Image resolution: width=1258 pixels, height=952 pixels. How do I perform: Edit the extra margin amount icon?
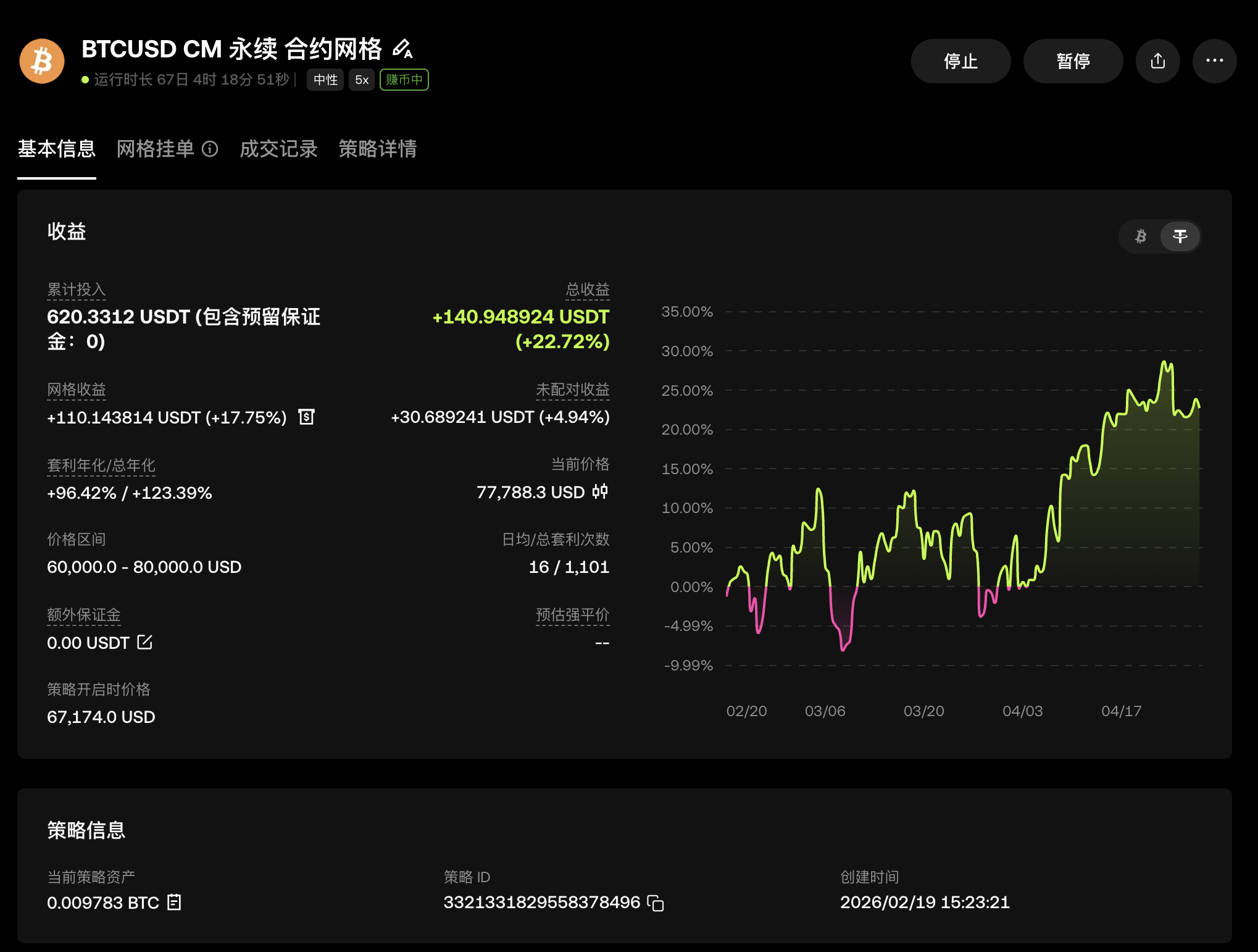tap(145, 643)
